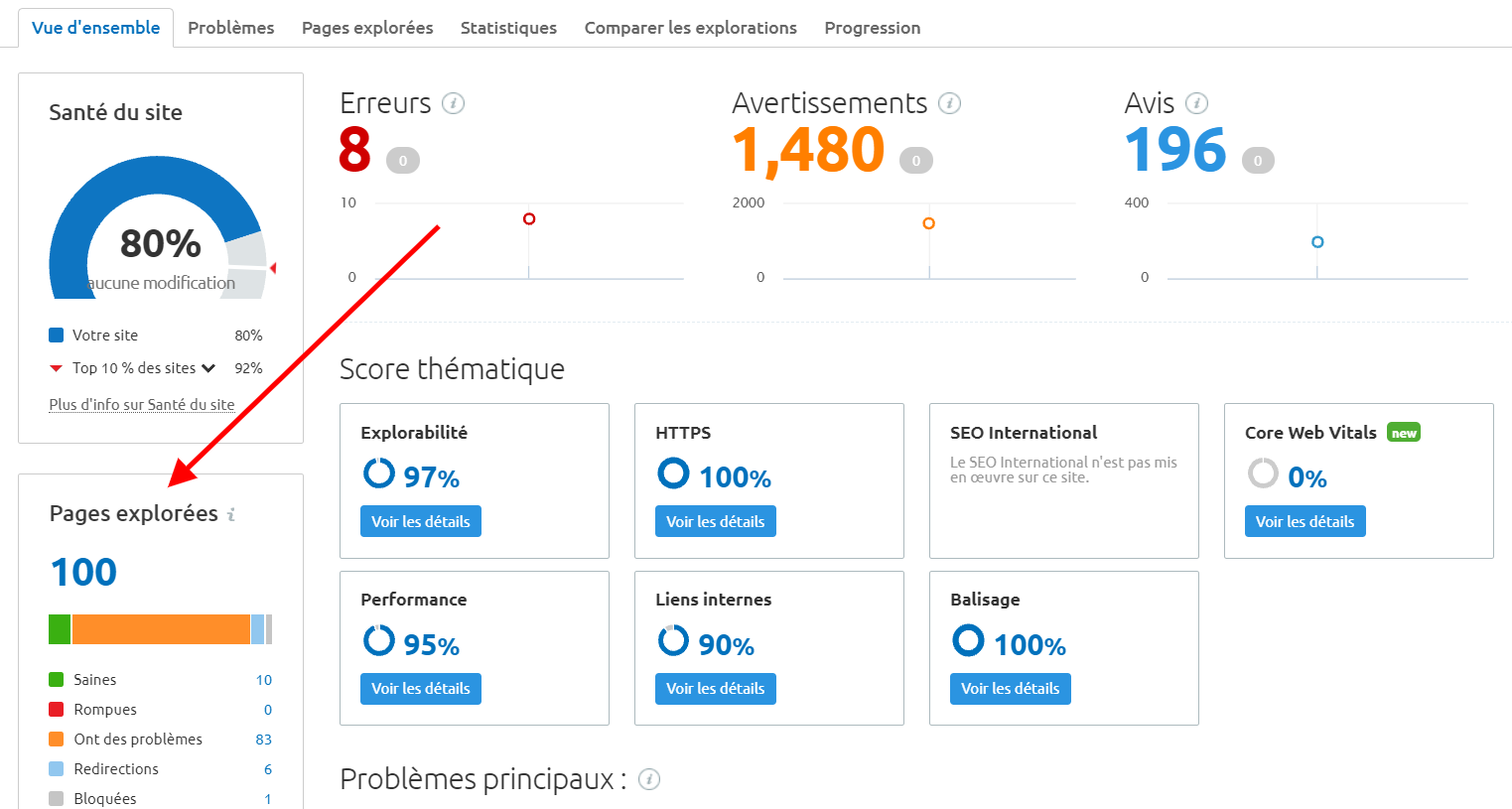The height and width of the screenshot is (809, 1512).
Task: Open the Pages explorées tab
Action: coord(367,28)
